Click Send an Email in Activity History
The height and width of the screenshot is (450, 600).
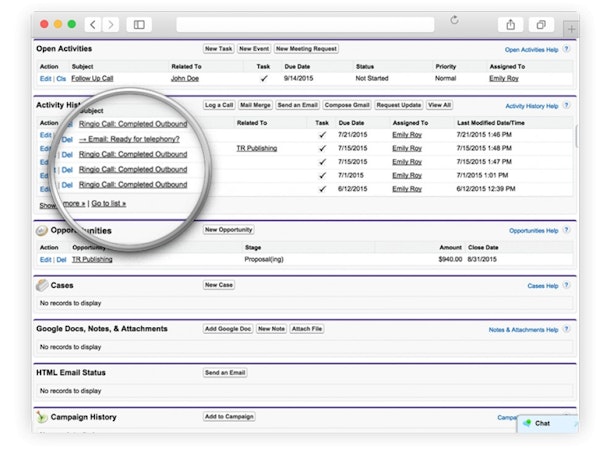(x=297, y=105)
